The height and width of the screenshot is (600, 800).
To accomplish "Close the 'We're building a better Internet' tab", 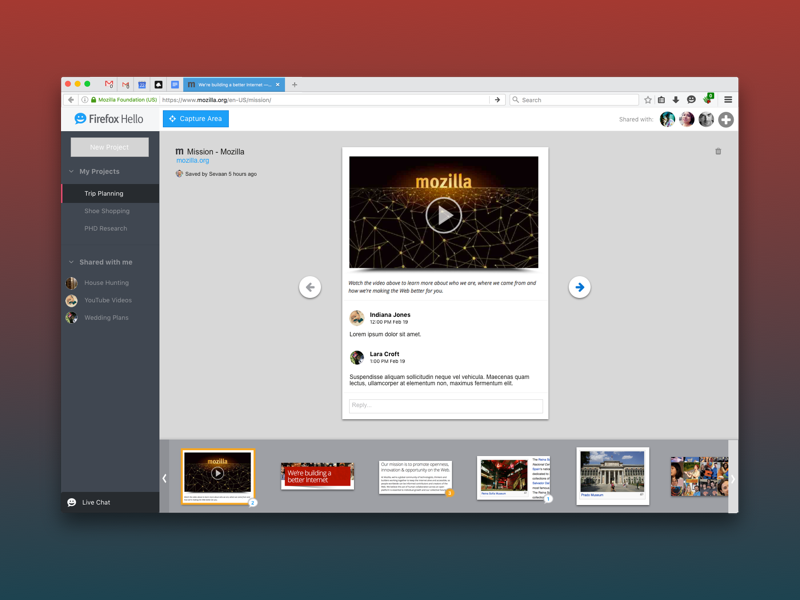I will click(x=278, y=85).
